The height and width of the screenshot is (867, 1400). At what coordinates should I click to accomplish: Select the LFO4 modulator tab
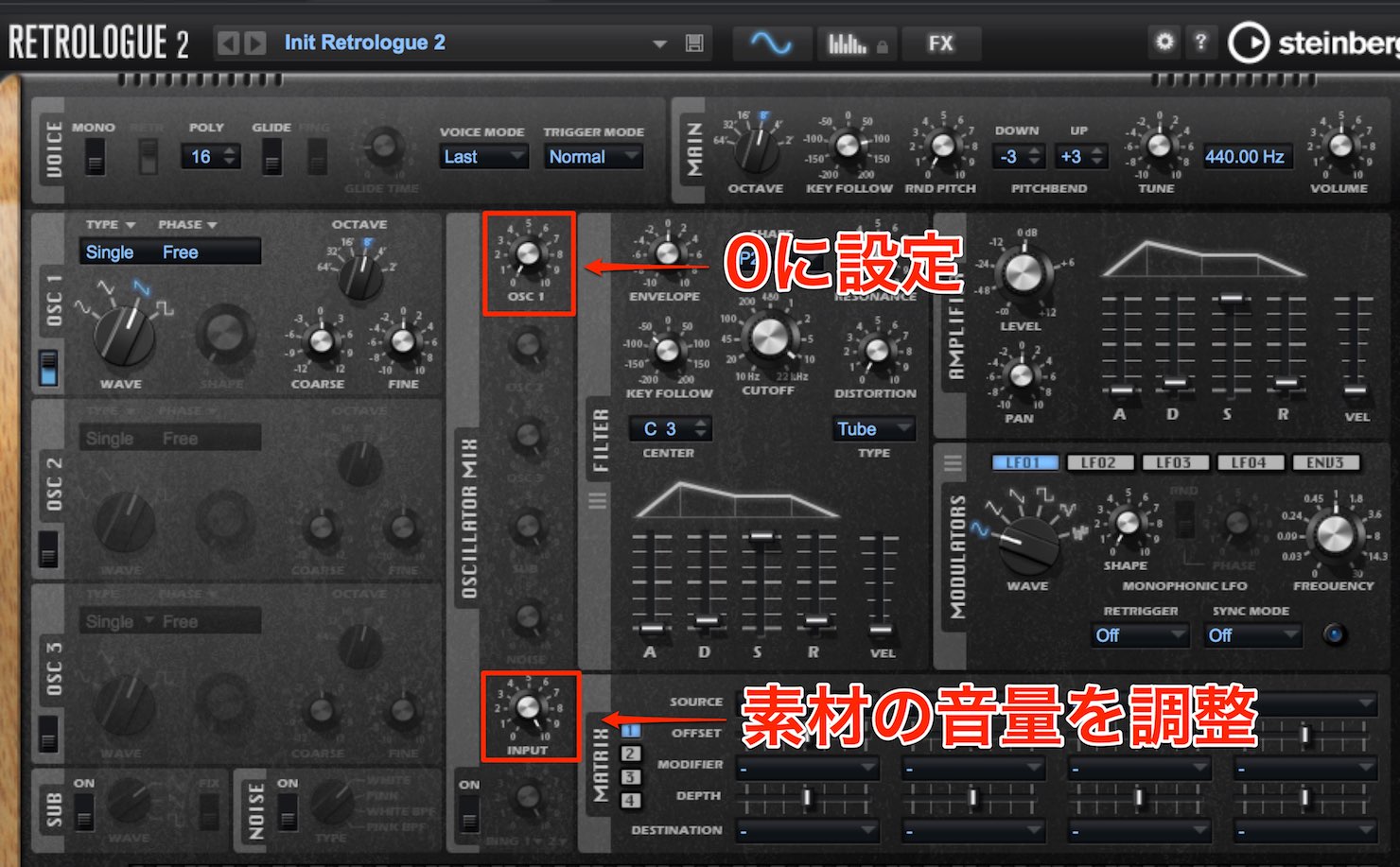pos(1249,463)
